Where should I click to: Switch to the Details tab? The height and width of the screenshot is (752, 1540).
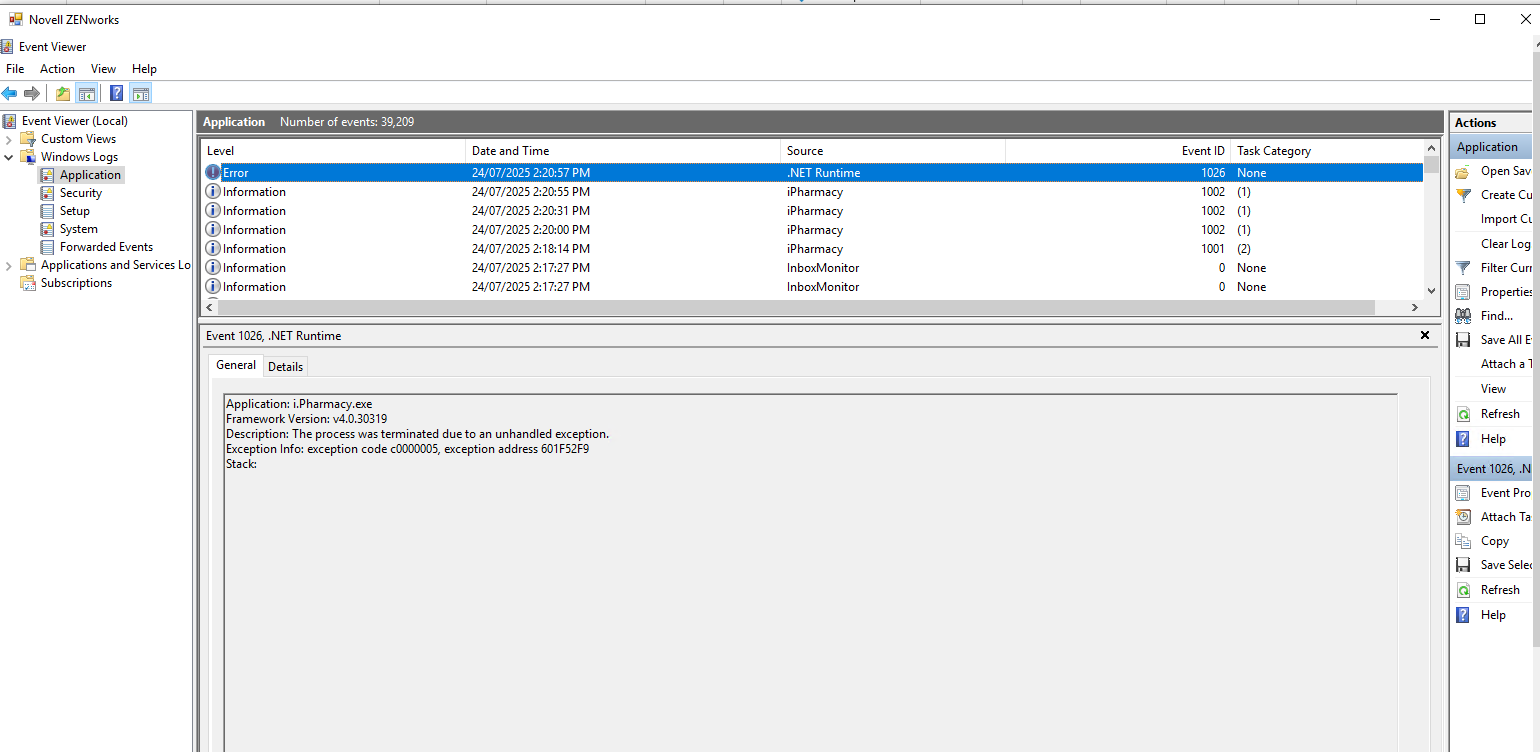pos(285,367)
